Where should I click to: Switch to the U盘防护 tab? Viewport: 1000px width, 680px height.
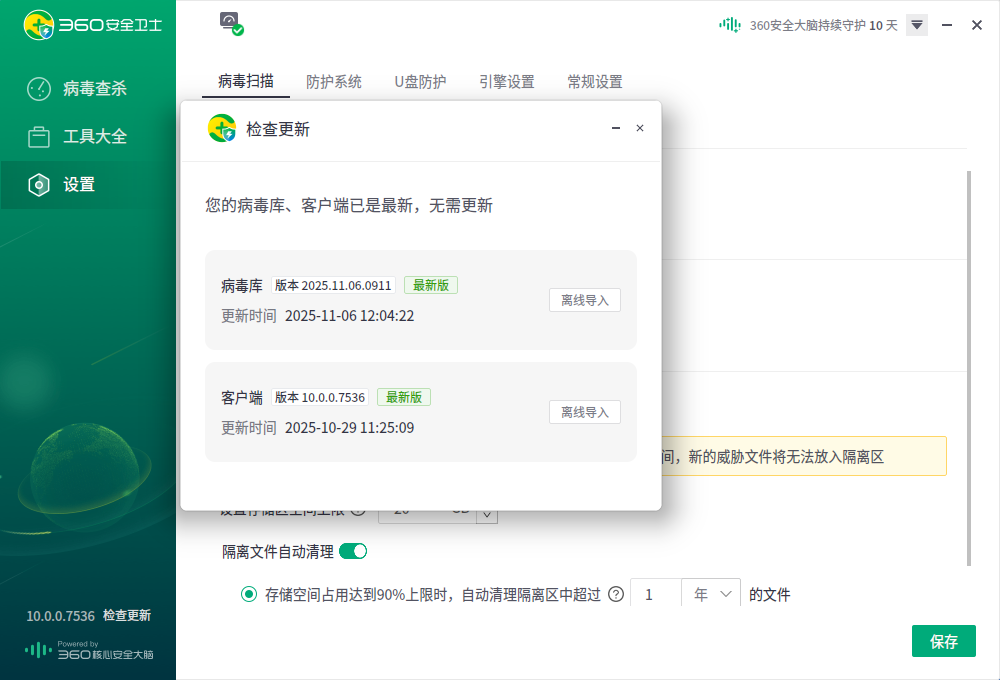click(420, 82)
